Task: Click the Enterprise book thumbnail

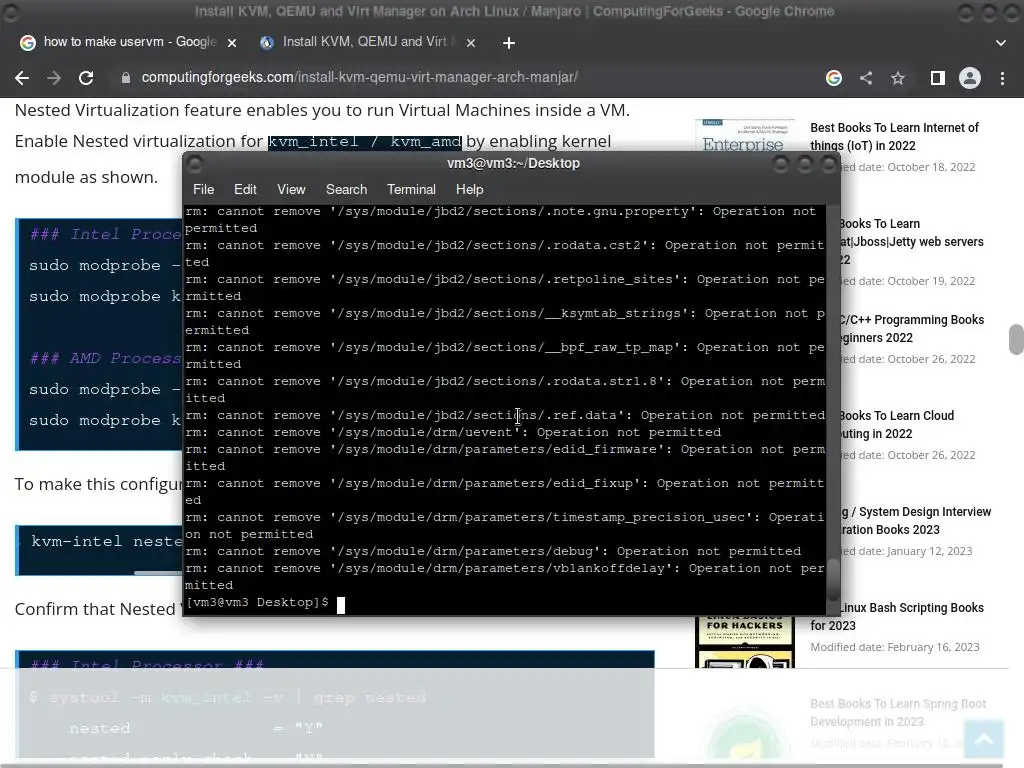Action: [x=744, y=135]
